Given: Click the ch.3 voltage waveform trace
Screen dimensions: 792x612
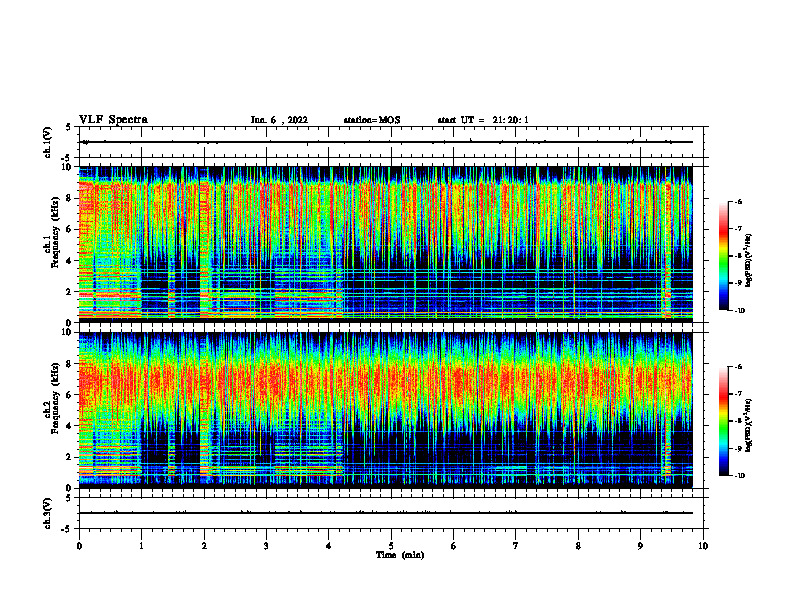Looking at the screenshot, I should [385, 513].
